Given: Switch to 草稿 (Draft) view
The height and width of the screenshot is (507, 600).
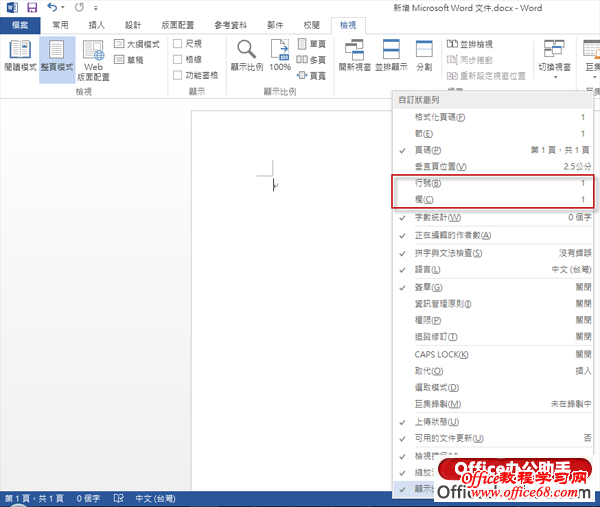Looking at the screenshot, I should [x=129, y=60].
